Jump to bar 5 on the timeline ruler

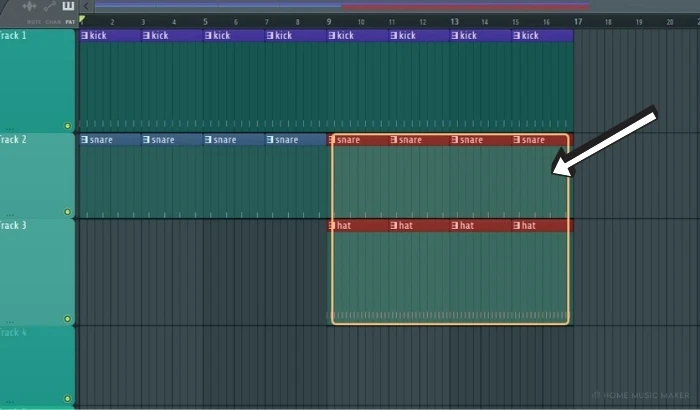(x=205, y=21)
